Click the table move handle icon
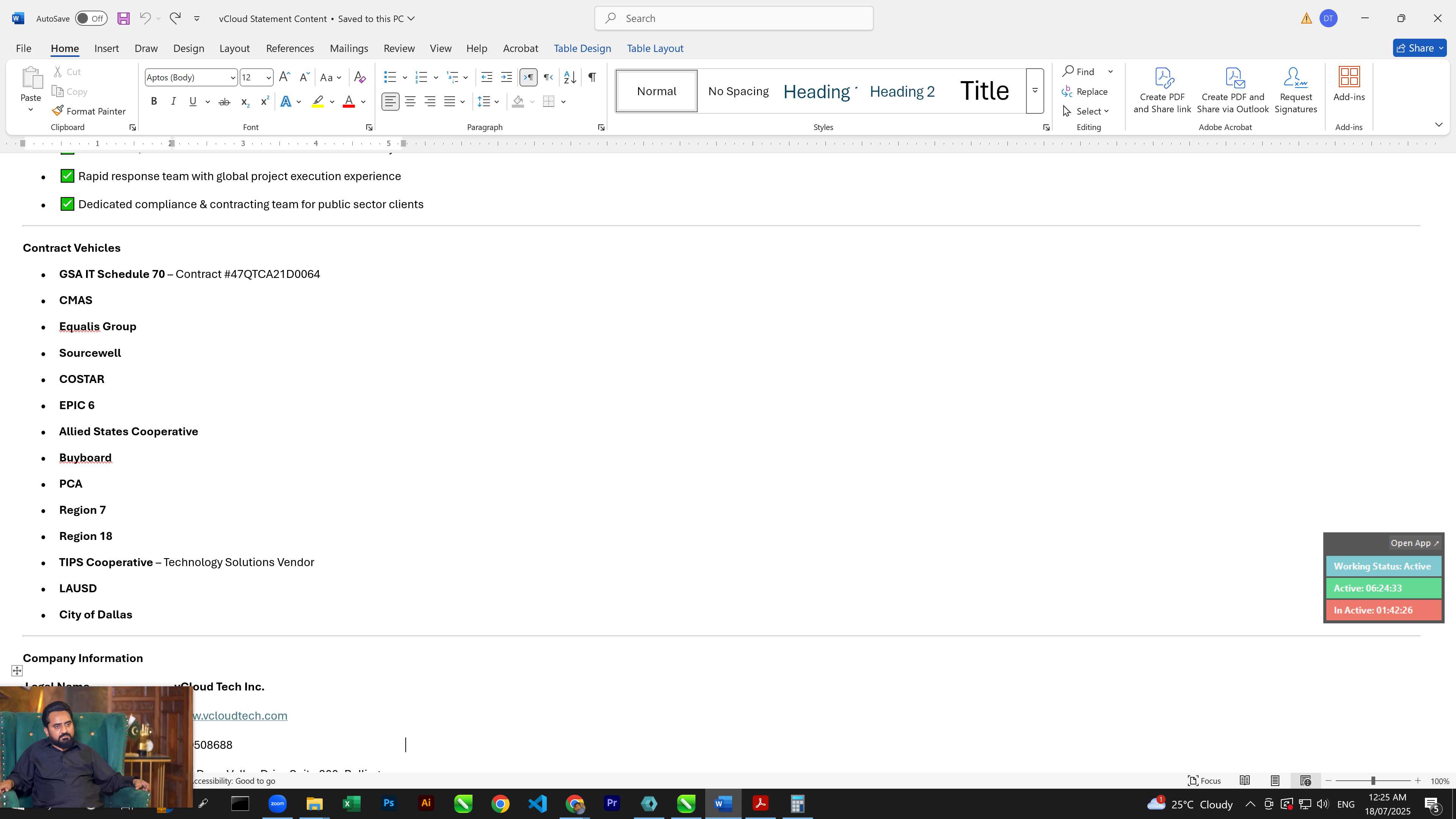The height and width of the screenshot is (819, 1456). (17, 671)
